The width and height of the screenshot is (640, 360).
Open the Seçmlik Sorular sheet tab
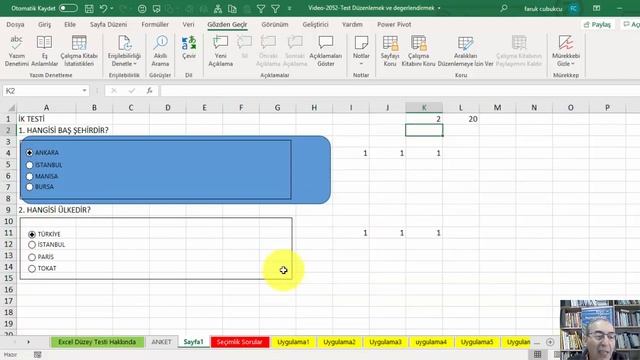pyautogui.click(x=240, y=342)
